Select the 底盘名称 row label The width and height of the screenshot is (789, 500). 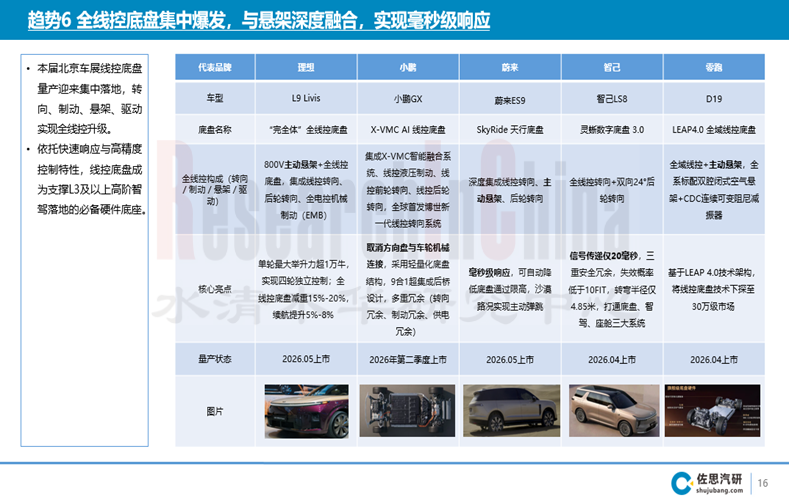point(215,129)
